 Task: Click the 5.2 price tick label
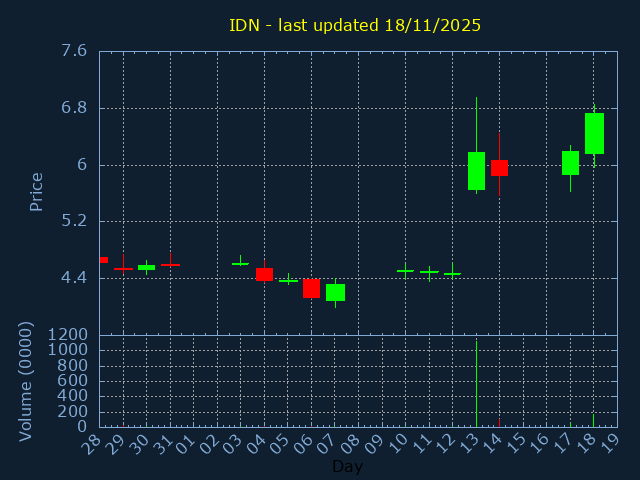(74, 221)
